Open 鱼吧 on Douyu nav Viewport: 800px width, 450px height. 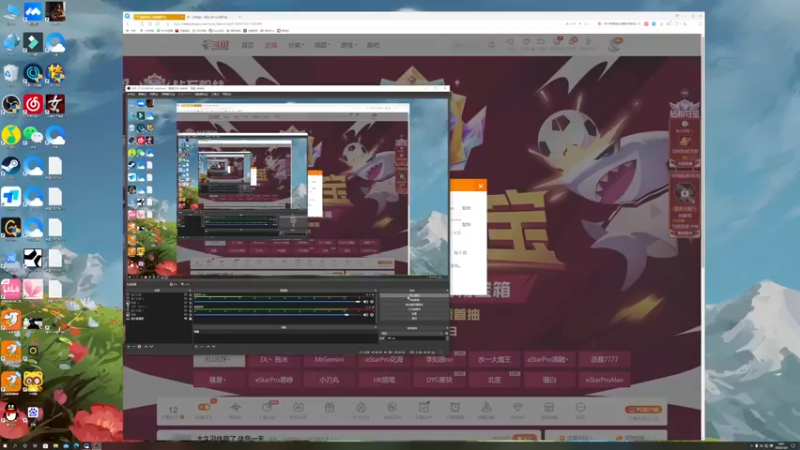pos(373,45)
